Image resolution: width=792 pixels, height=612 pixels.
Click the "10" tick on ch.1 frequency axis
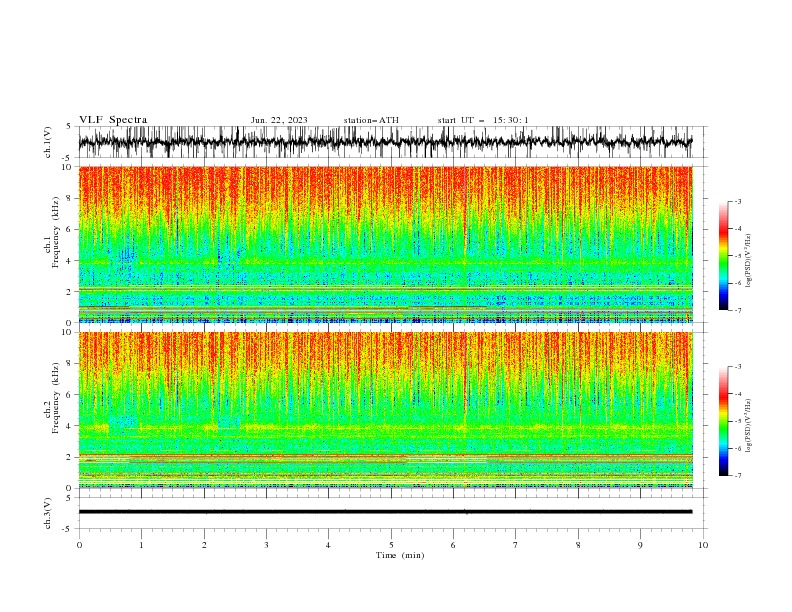68,167
